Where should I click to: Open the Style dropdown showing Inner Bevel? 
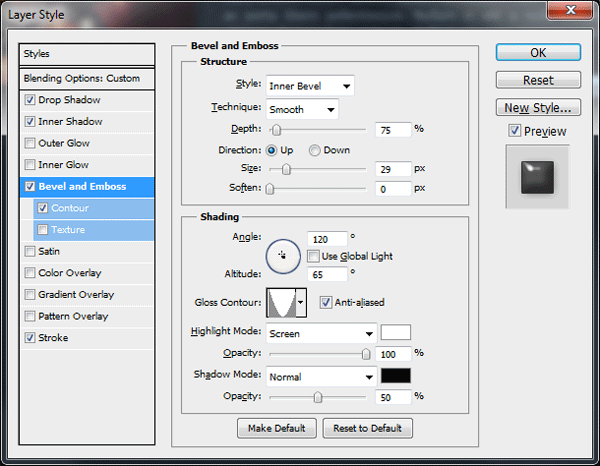tap(310, 86)
